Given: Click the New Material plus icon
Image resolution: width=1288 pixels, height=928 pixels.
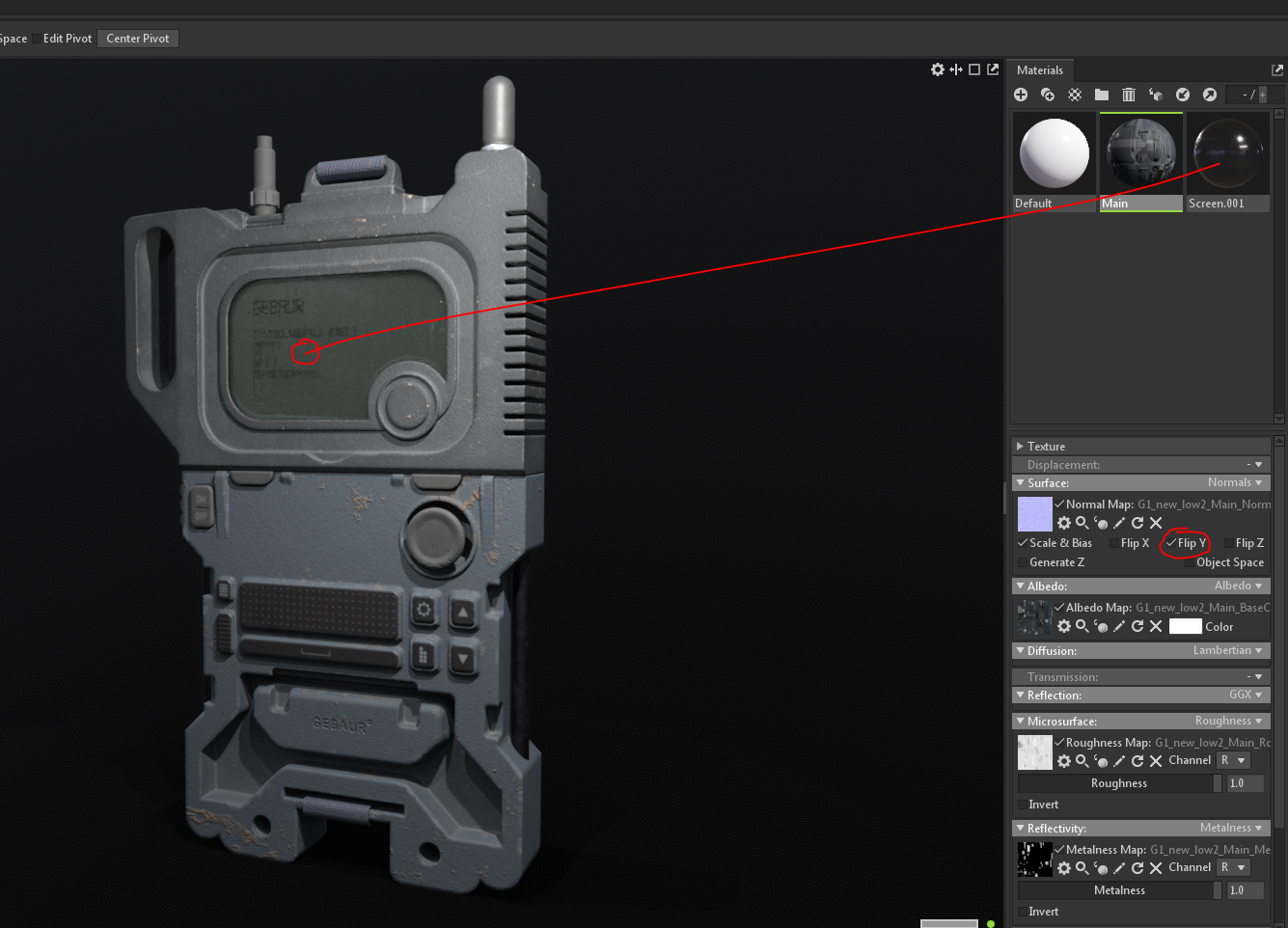Looking at the screenshot, I should [1021, 95].
